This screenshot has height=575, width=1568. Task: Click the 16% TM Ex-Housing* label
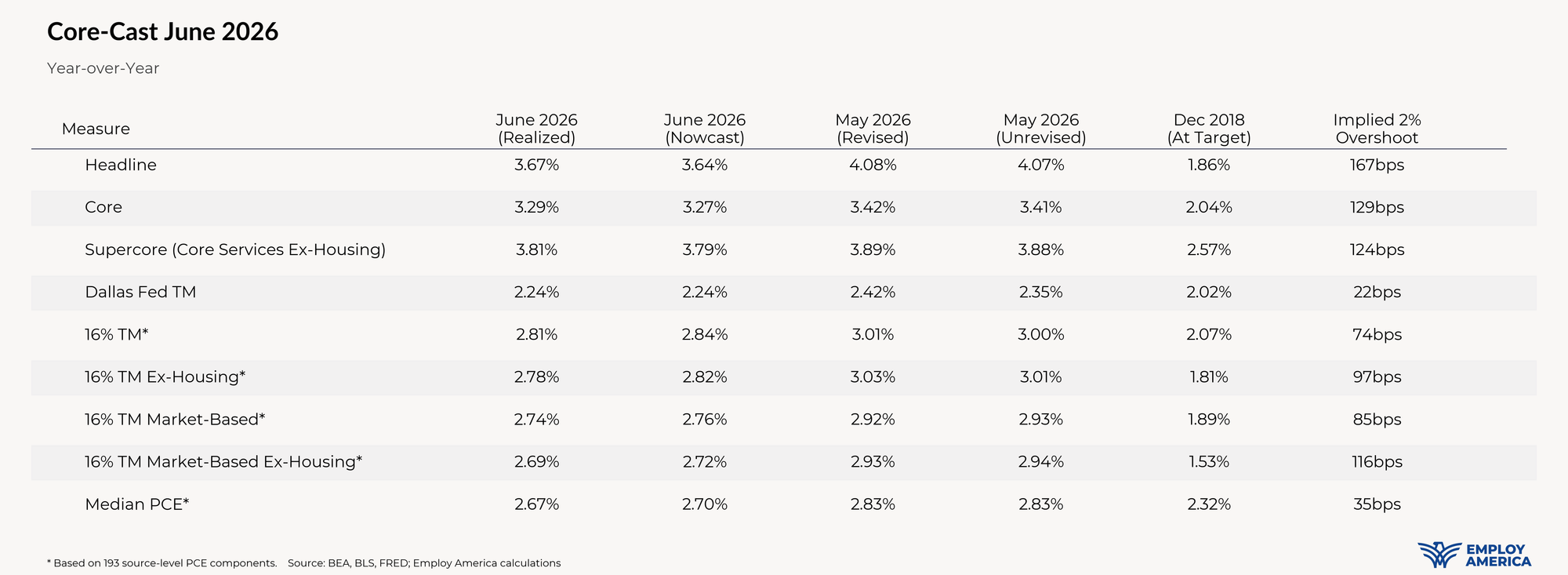click(x=165, y=377)
